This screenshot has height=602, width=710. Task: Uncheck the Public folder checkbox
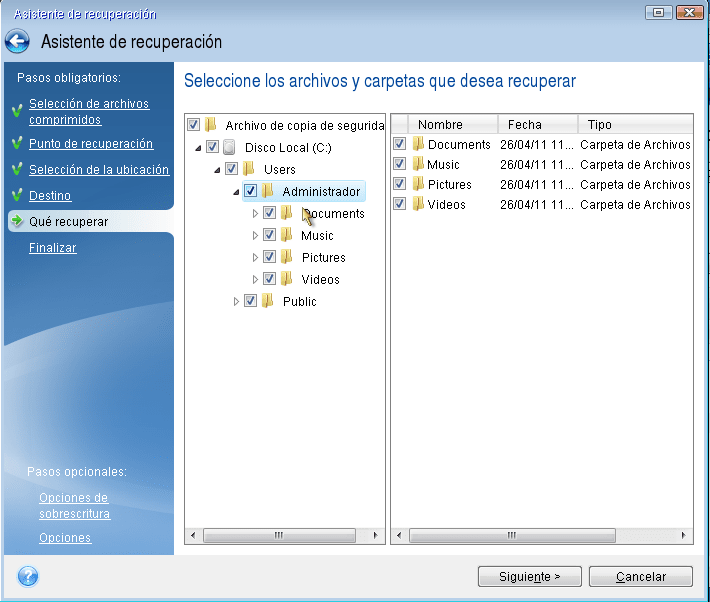tap(250, 301)
